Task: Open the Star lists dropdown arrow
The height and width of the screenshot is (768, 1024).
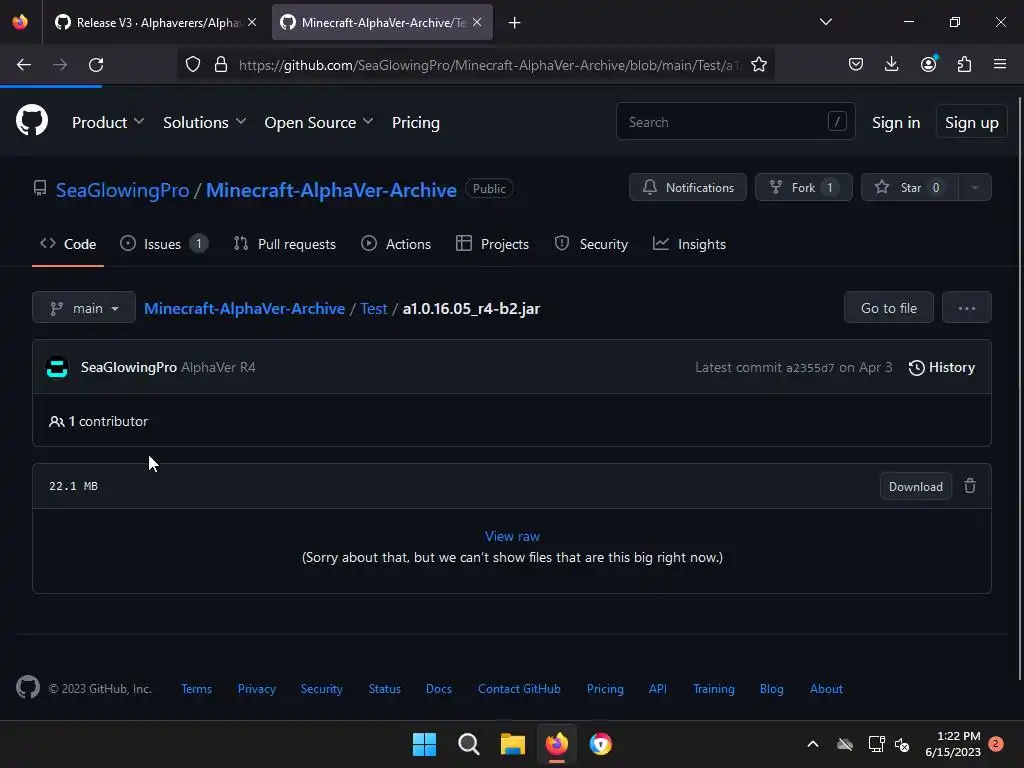Action: click(x=974, y=187)
